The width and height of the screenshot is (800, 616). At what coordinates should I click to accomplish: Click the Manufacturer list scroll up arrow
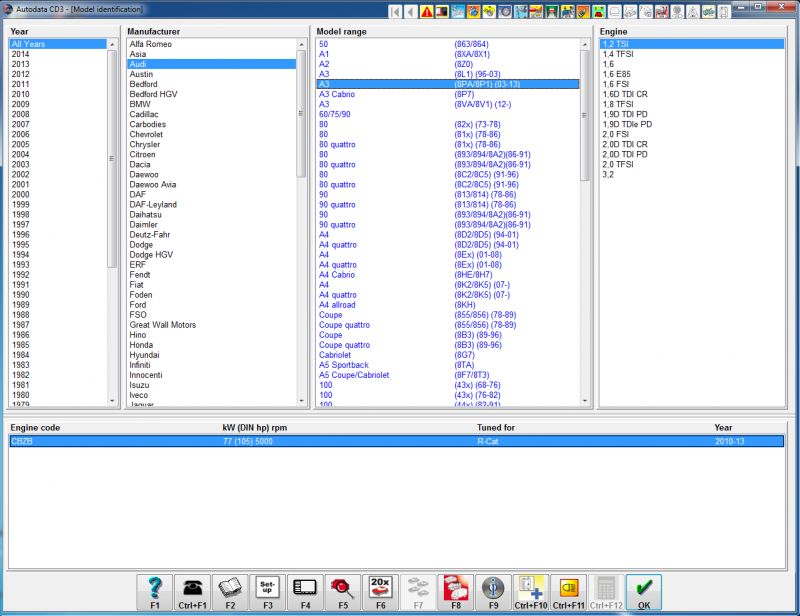[301, 44]
